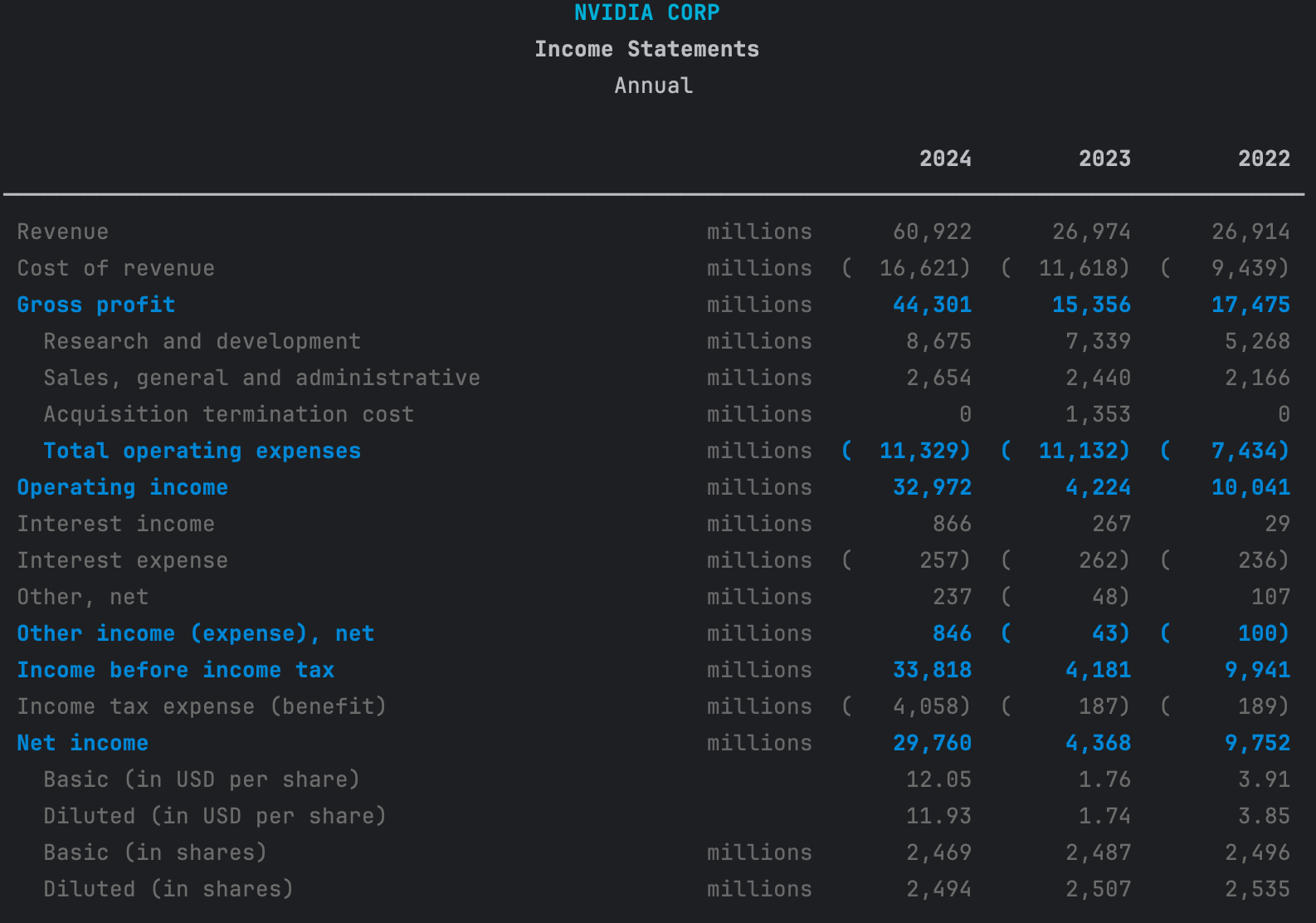Select the 2022 column header
Viewport: 1316px width, 923px height.
click(1264, 159)
